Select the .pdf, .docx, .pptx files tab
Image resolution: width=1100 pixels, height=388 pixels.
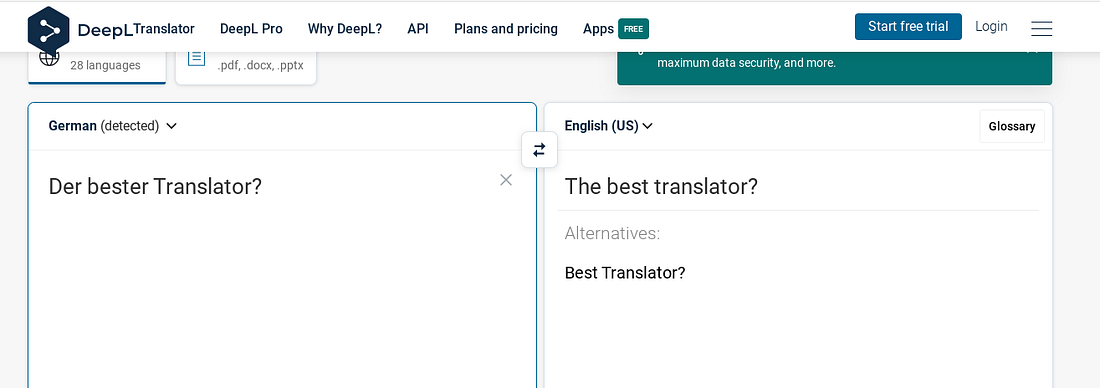[x=246, y=68]
